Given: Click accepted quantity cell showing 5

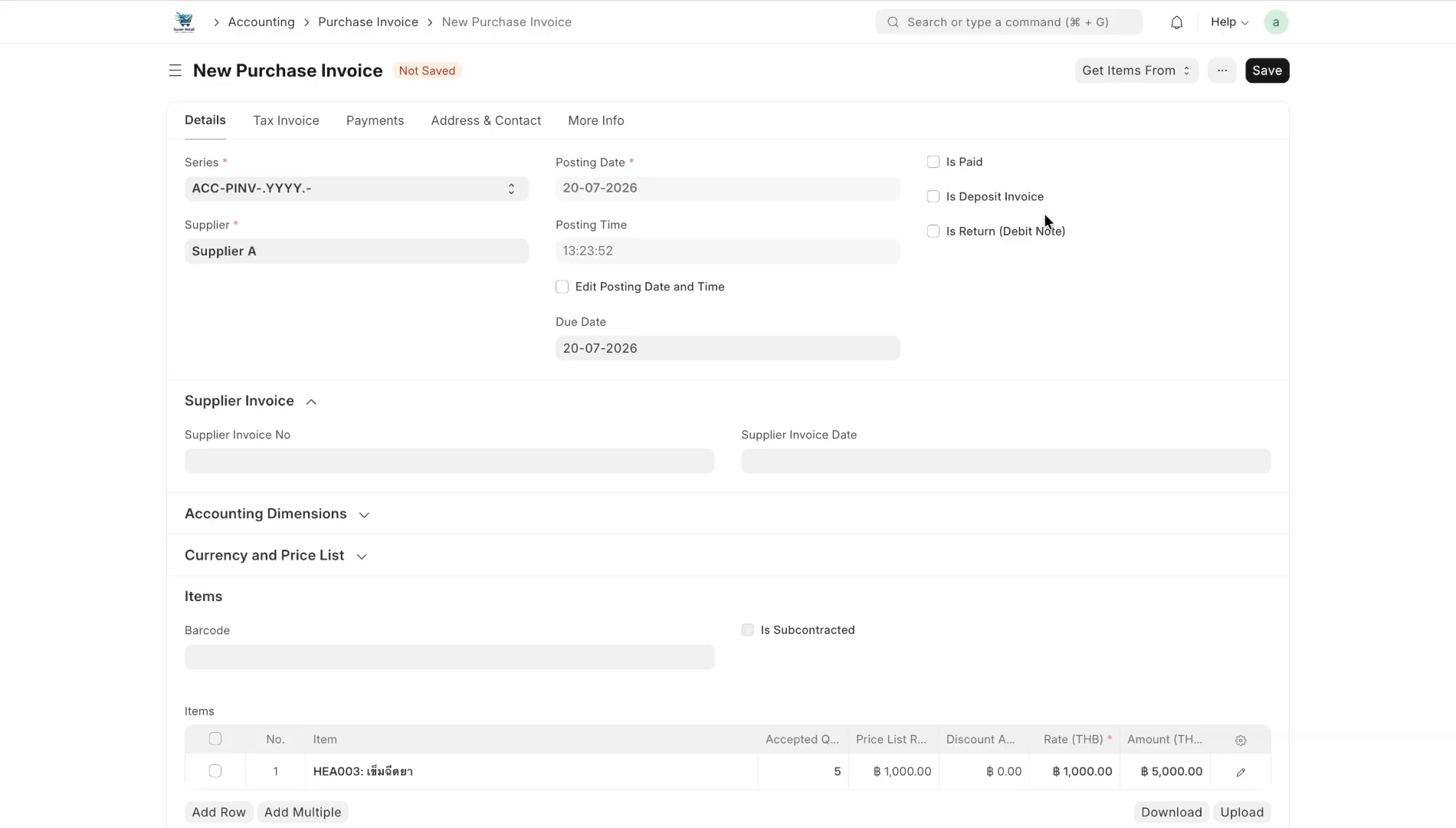Looking at the screenshot, I should [x=802, y=771].
